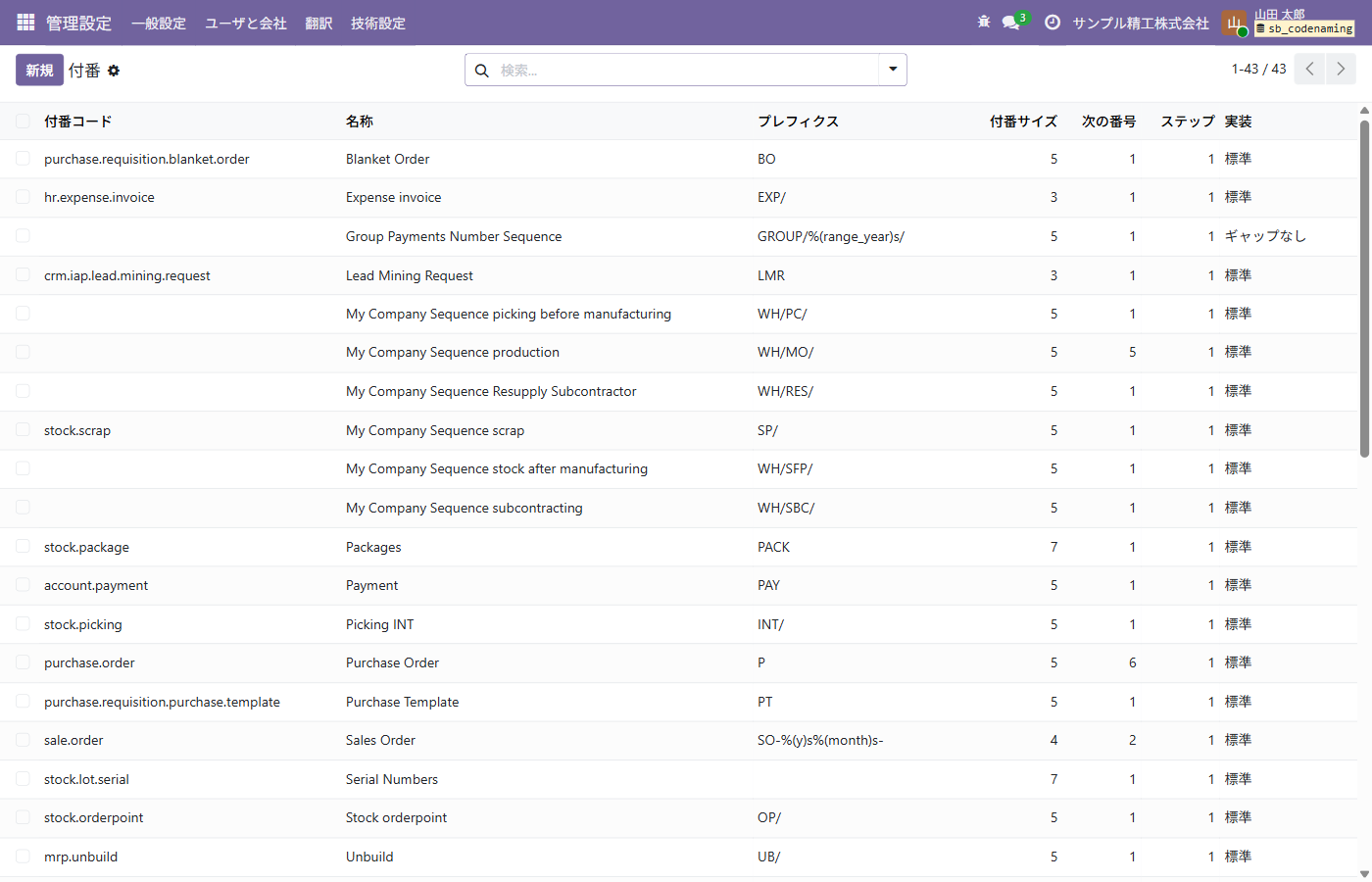Open the Picking INT row
The height and width of the screenshot is (882, 1372).
[678, 624]
